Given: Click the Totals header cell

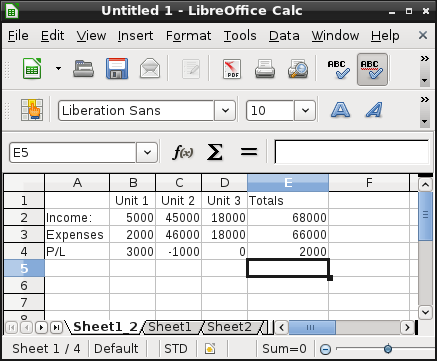Looking at the screenshot, I should tap(288, 200).
